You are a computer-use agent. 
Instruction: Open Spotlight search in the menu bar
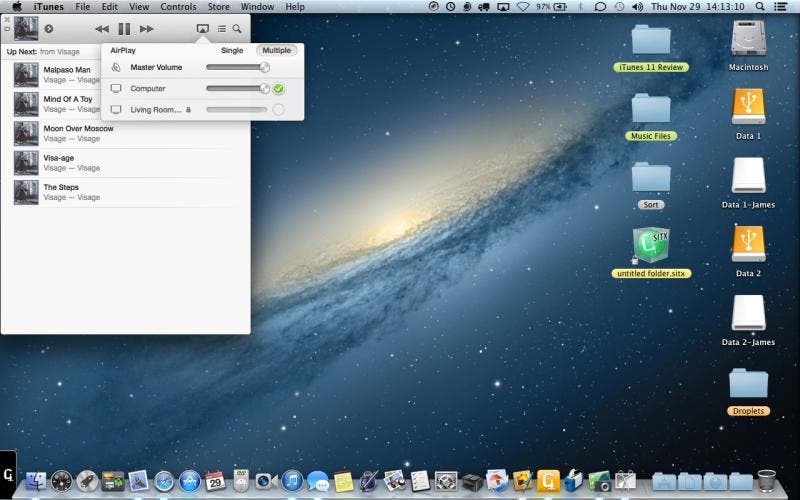pos(760,7)
